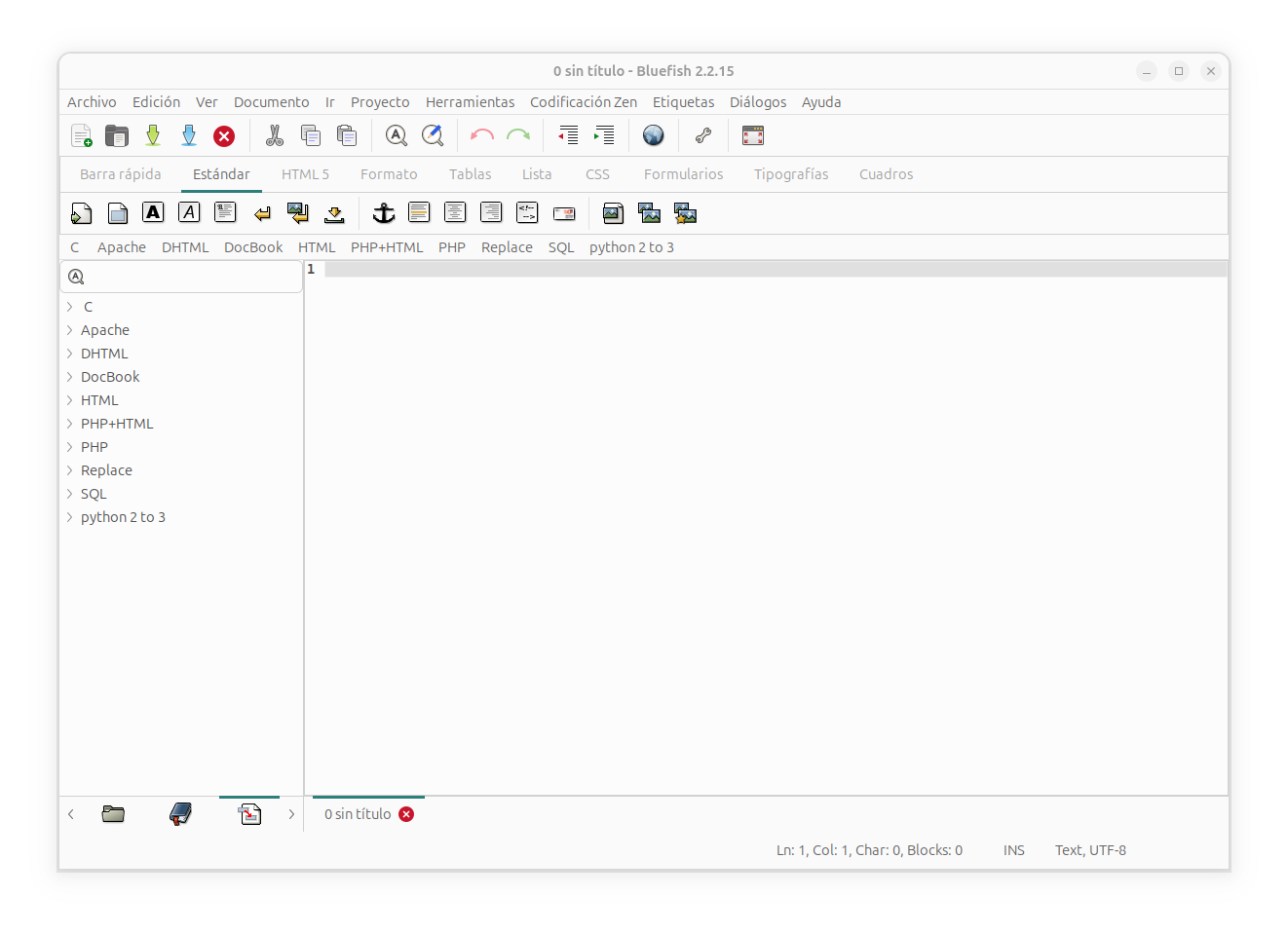Create a new file with the toolbar icon
Image resolution: width=1288 pixels, height=934 pixels.
(x=82, y=135)
